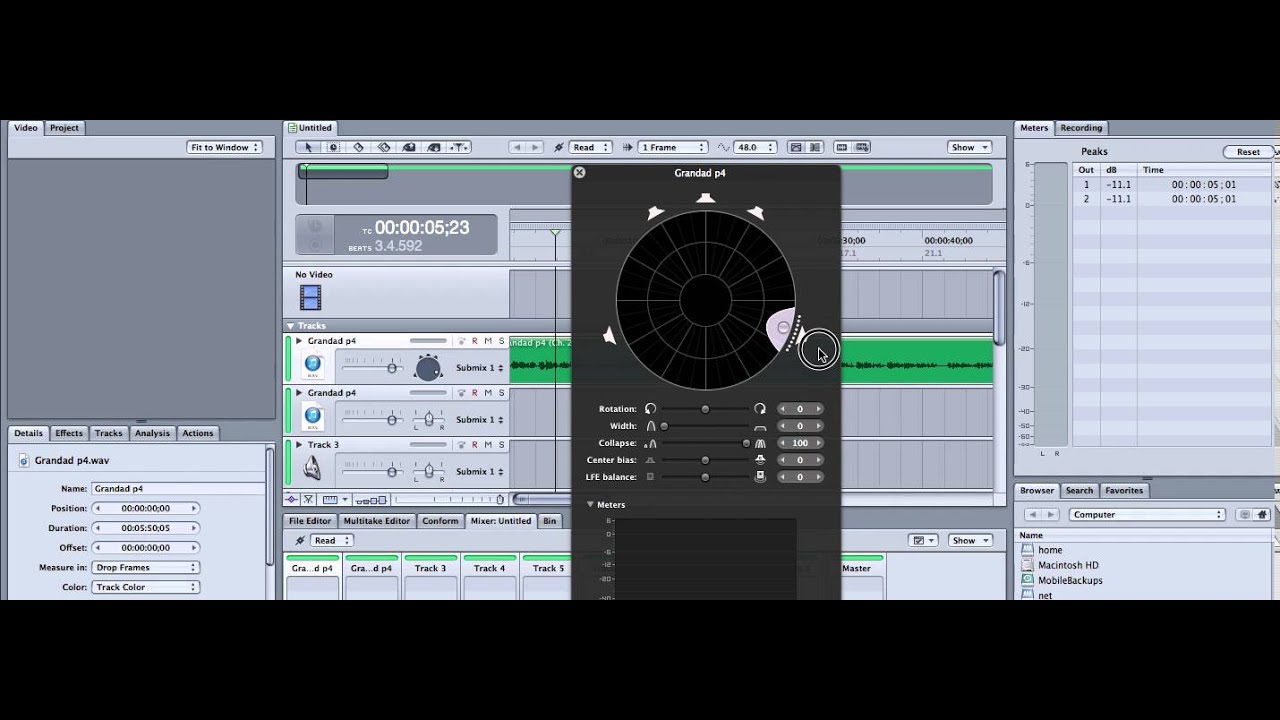Arm first Grandad p4 track for recording
The image size is (1280, 720).
click(475, 341)
